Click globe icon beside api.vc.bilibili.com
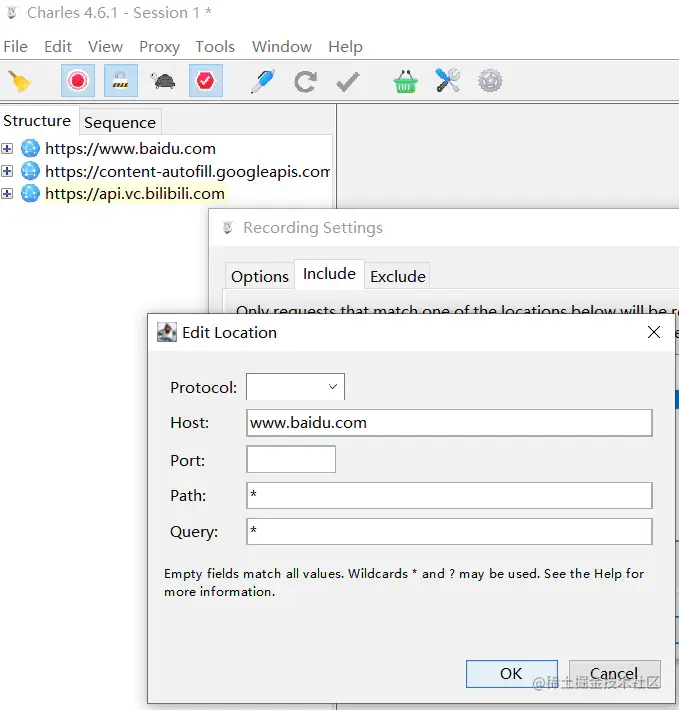 30,194
